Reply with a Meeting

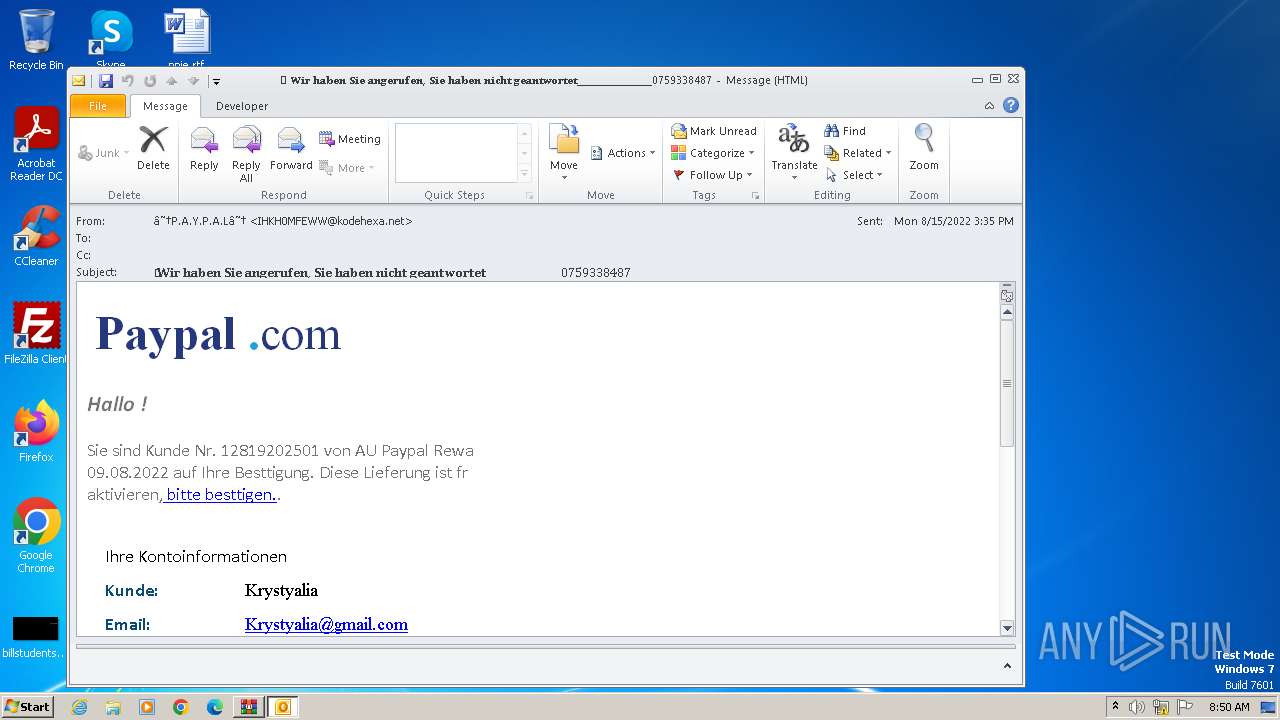pos(350,139)
